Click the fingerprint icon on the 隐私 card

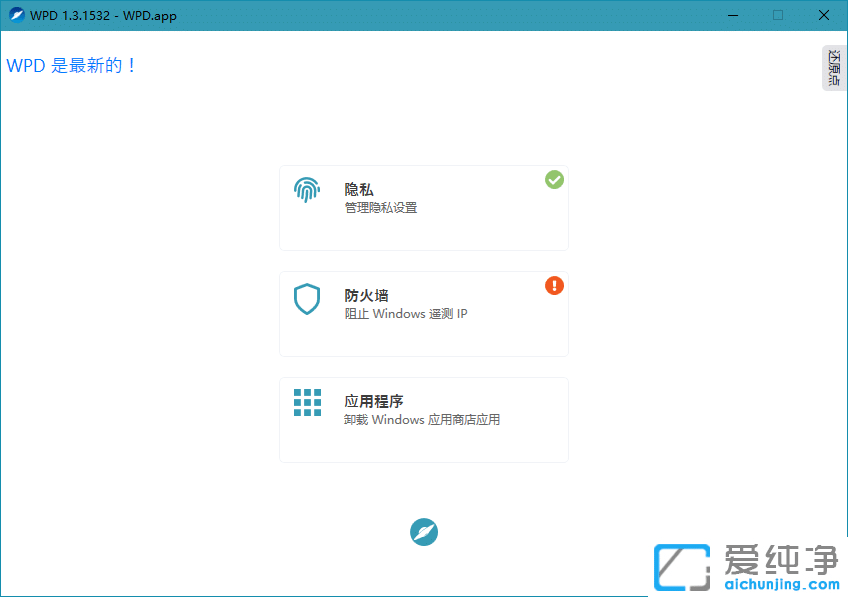click(307, 190)
